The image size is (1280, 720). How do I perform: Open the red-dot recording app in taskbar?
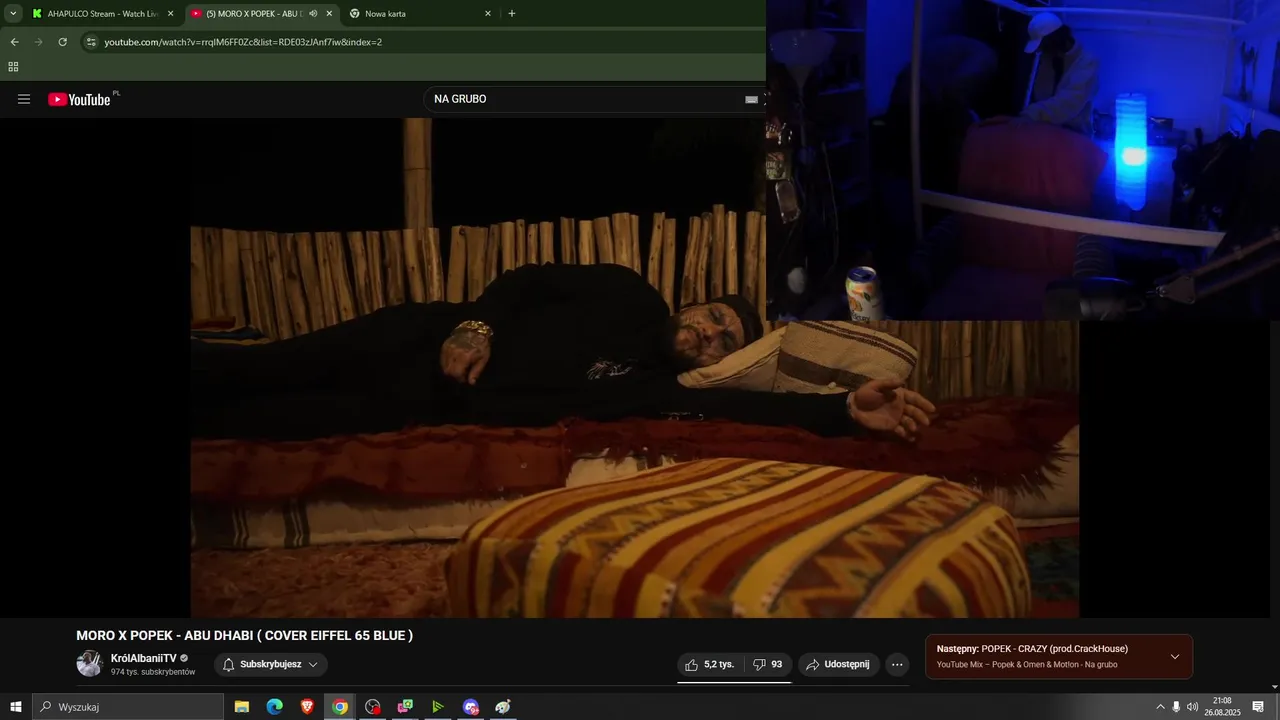coord(373,707)
